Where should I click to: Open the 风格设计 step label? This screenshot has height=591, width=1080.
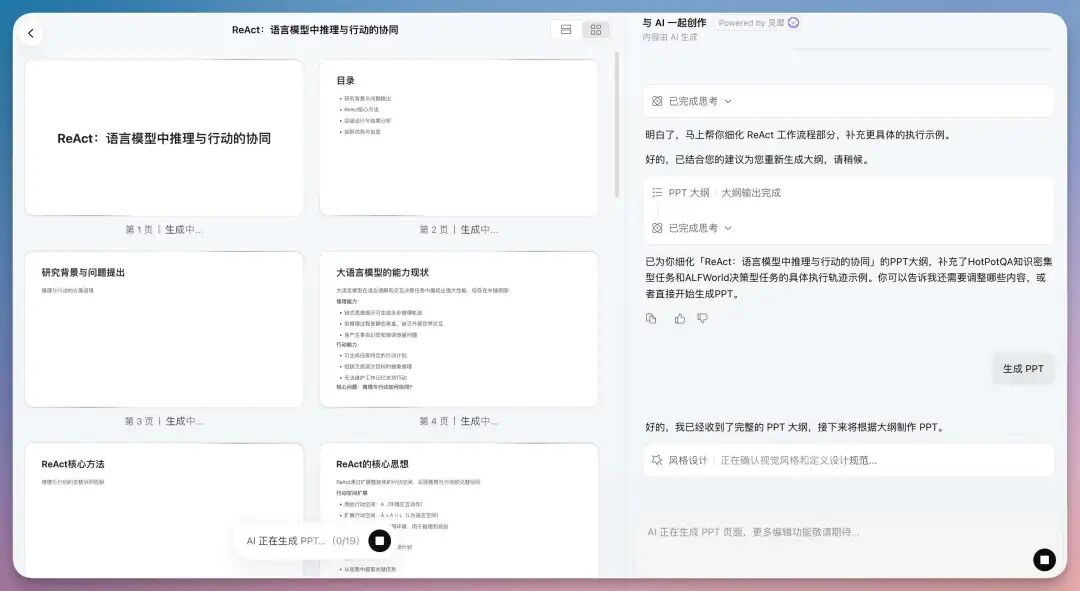(687, 460)
